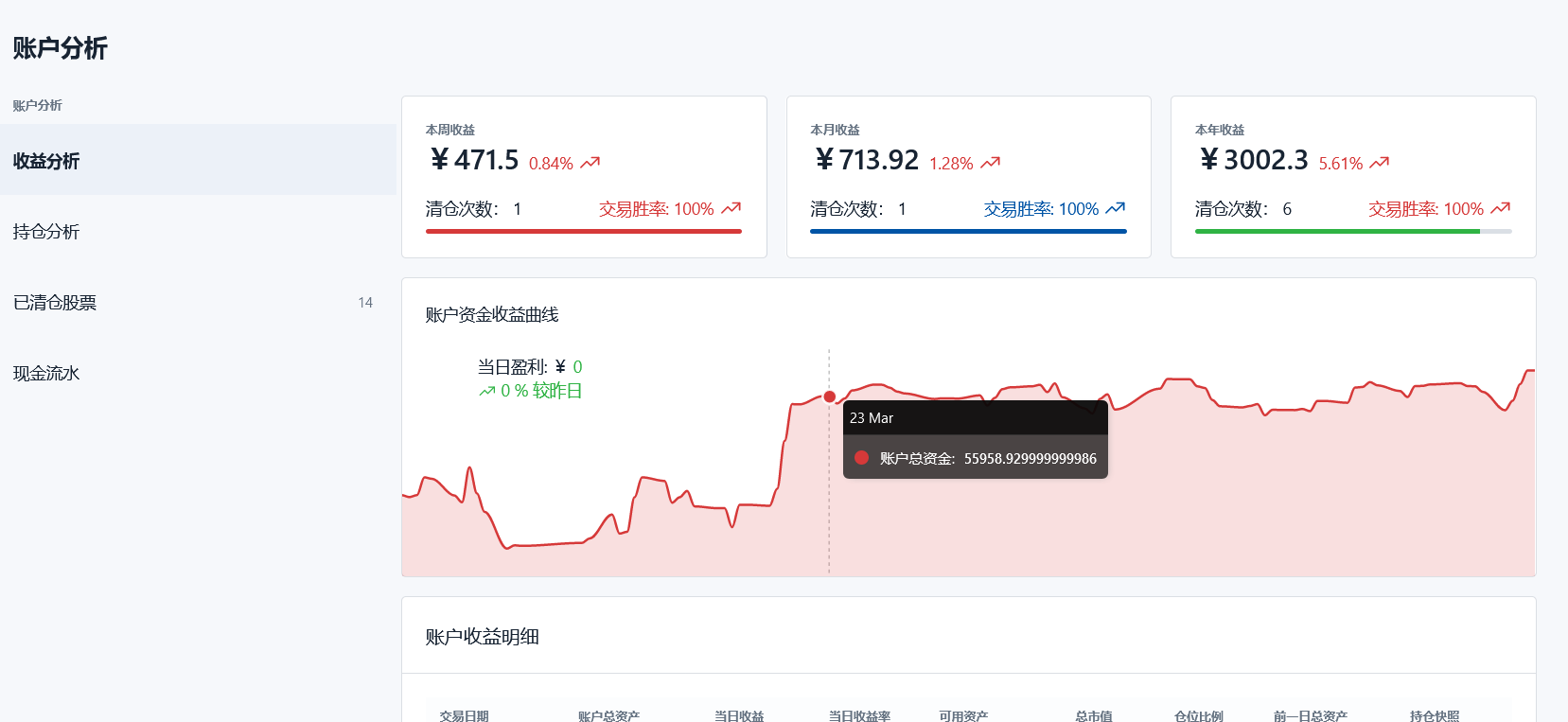This screenshot has width=1568, height=722.
Task: Click 清仓次数: 6 in the 本年收益 card
Action: pos(1243,209)
